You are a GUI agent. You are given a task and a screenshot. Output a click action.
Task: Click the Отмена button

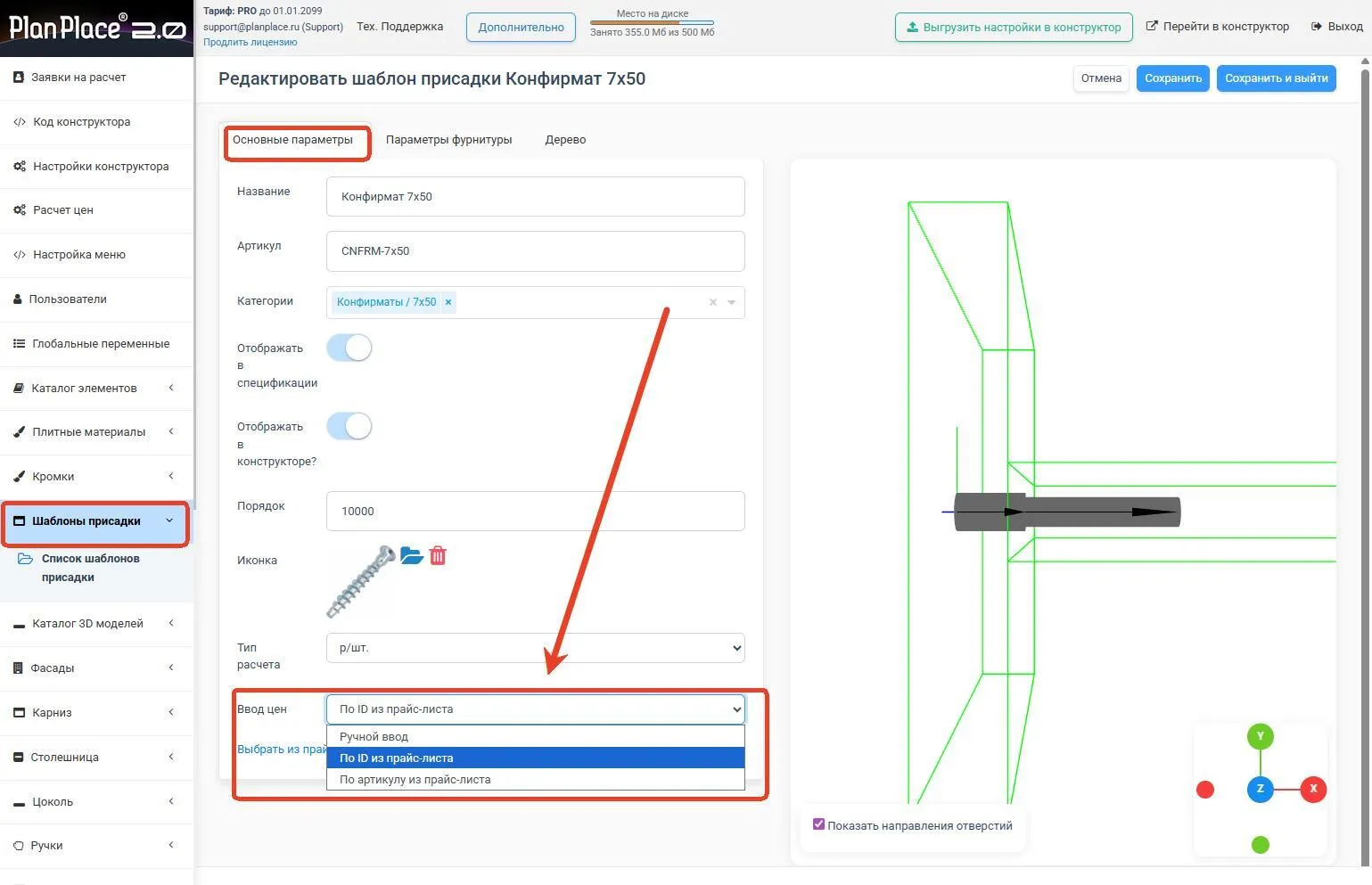(x=1101, y=78)
